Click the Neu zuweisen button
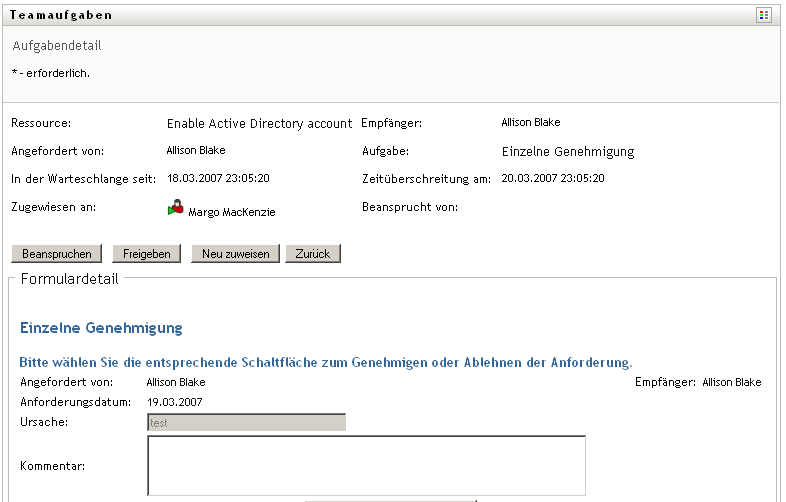 tap(236, 254)
